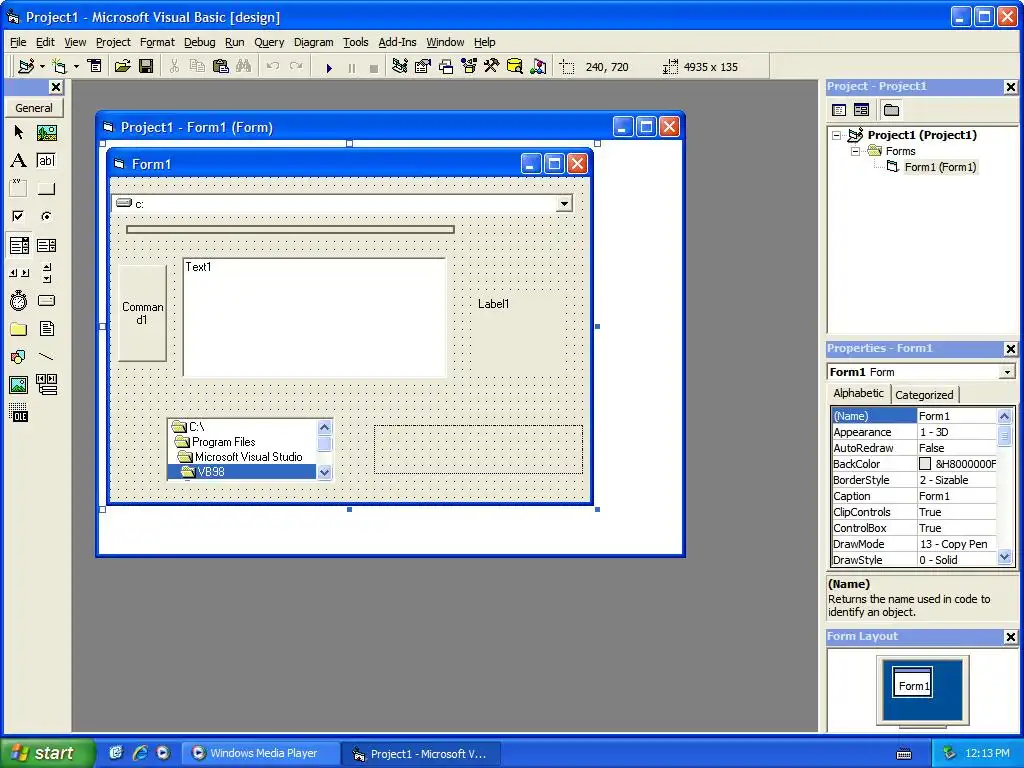Select the ComboBox control tool
Viewport: 1024px width, 768px height.
click(18, 245)
